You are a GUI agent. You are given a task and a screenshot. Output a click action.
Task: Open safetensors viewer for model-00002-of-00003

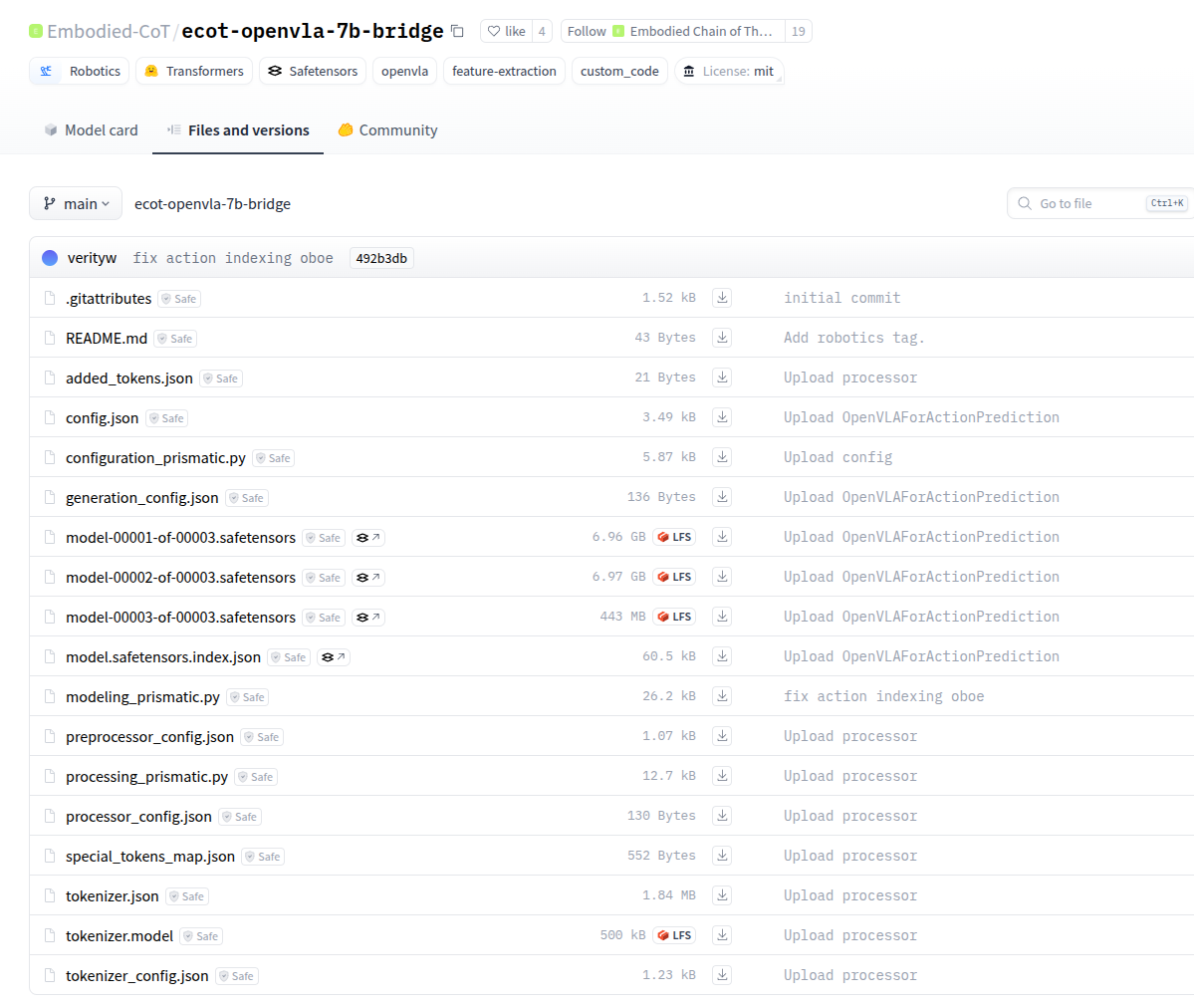coord(367,578)
